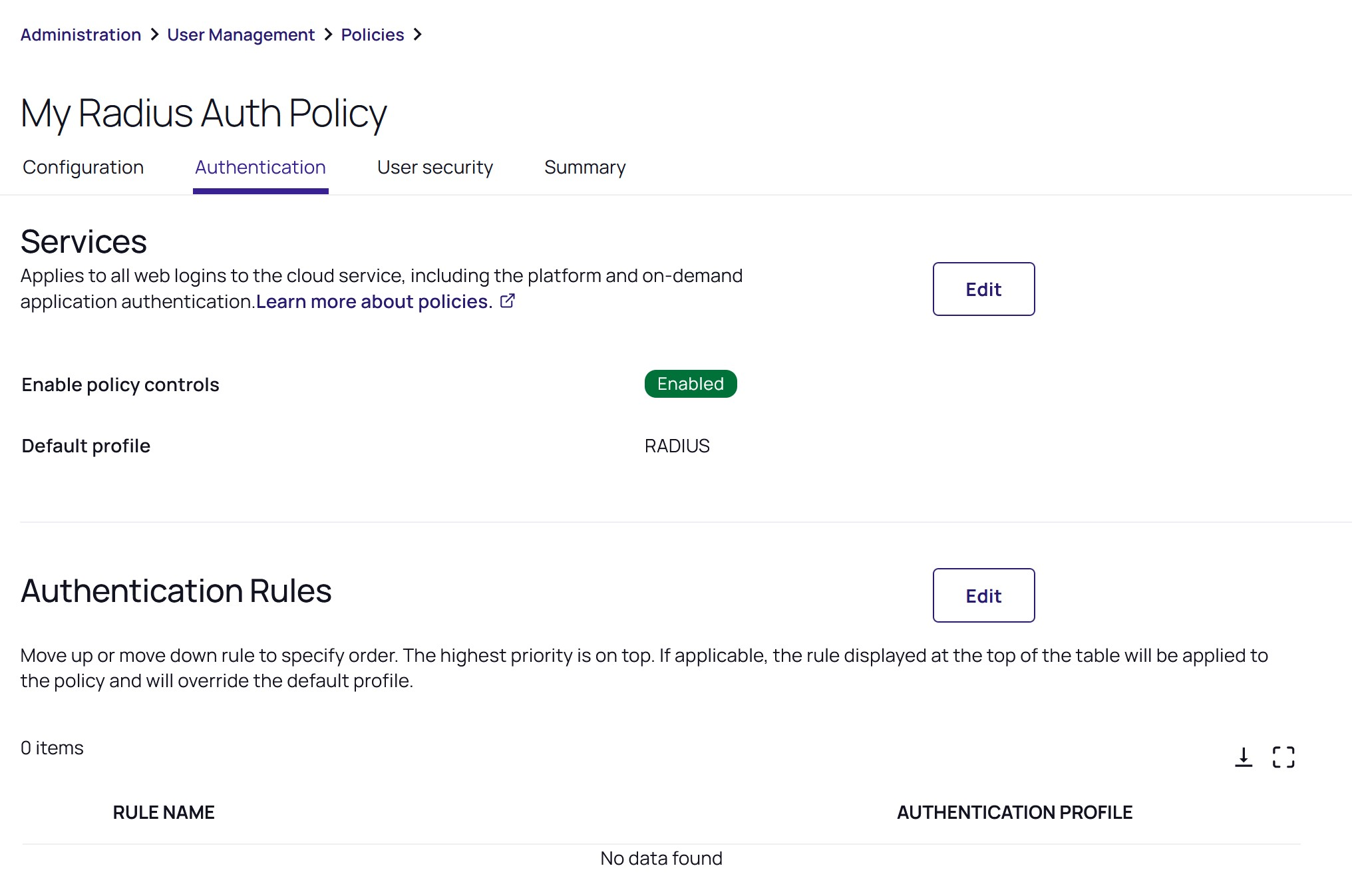Go to User Management breadcrumb
This screenshot has height=896, width=1352.
241,35
